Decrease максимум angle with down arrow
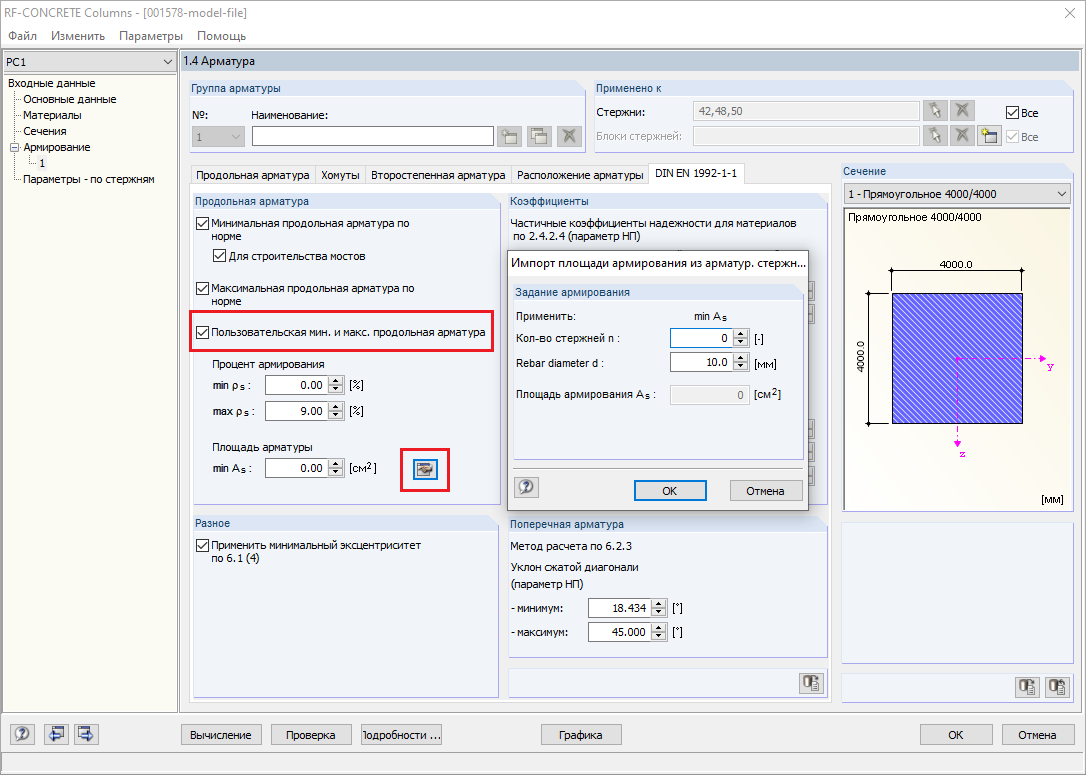The image size is (1086, 775). [659, 636]
